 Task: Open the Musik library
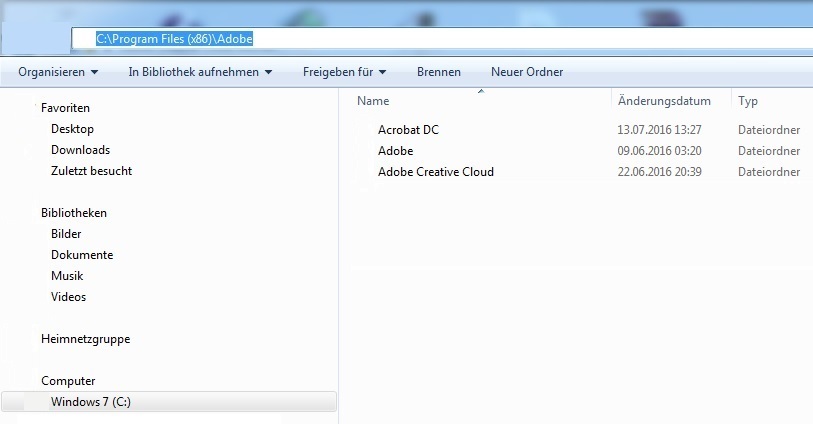click(x=67, y=276)
